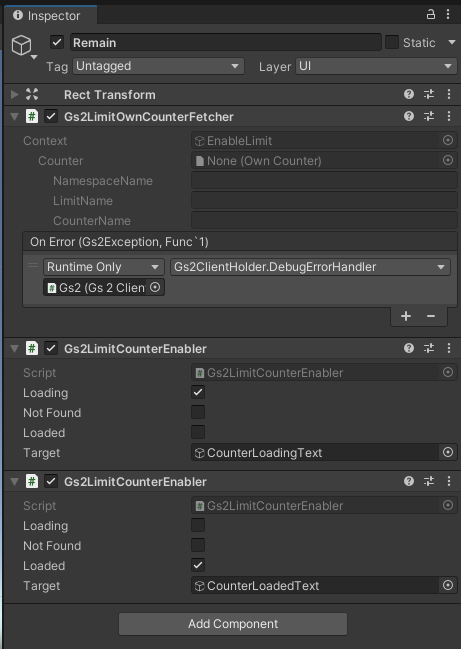The image size is (461, 649).
Task: Pick object for Context EnableLimit field
Action: click(448, 140)
